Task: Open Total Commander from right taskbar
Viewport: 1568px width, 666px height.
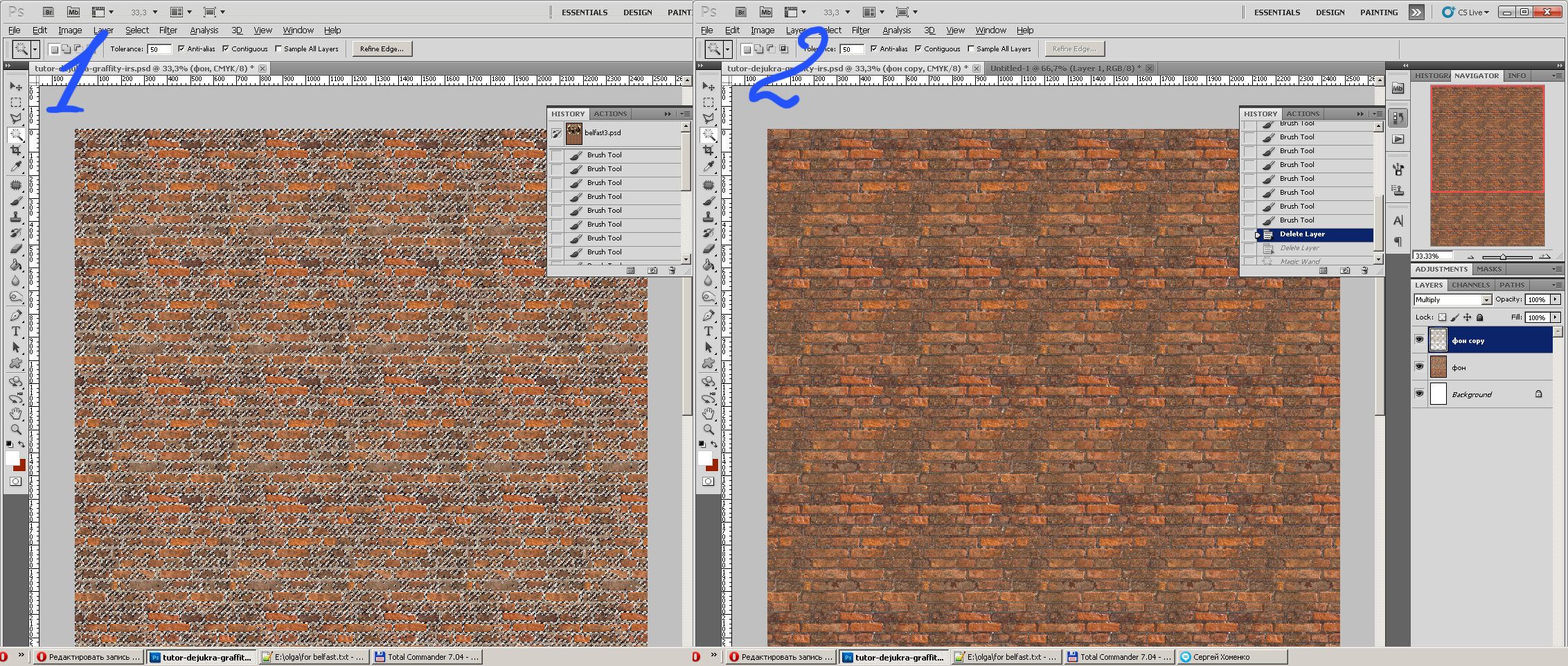Action: [1120, 656]
